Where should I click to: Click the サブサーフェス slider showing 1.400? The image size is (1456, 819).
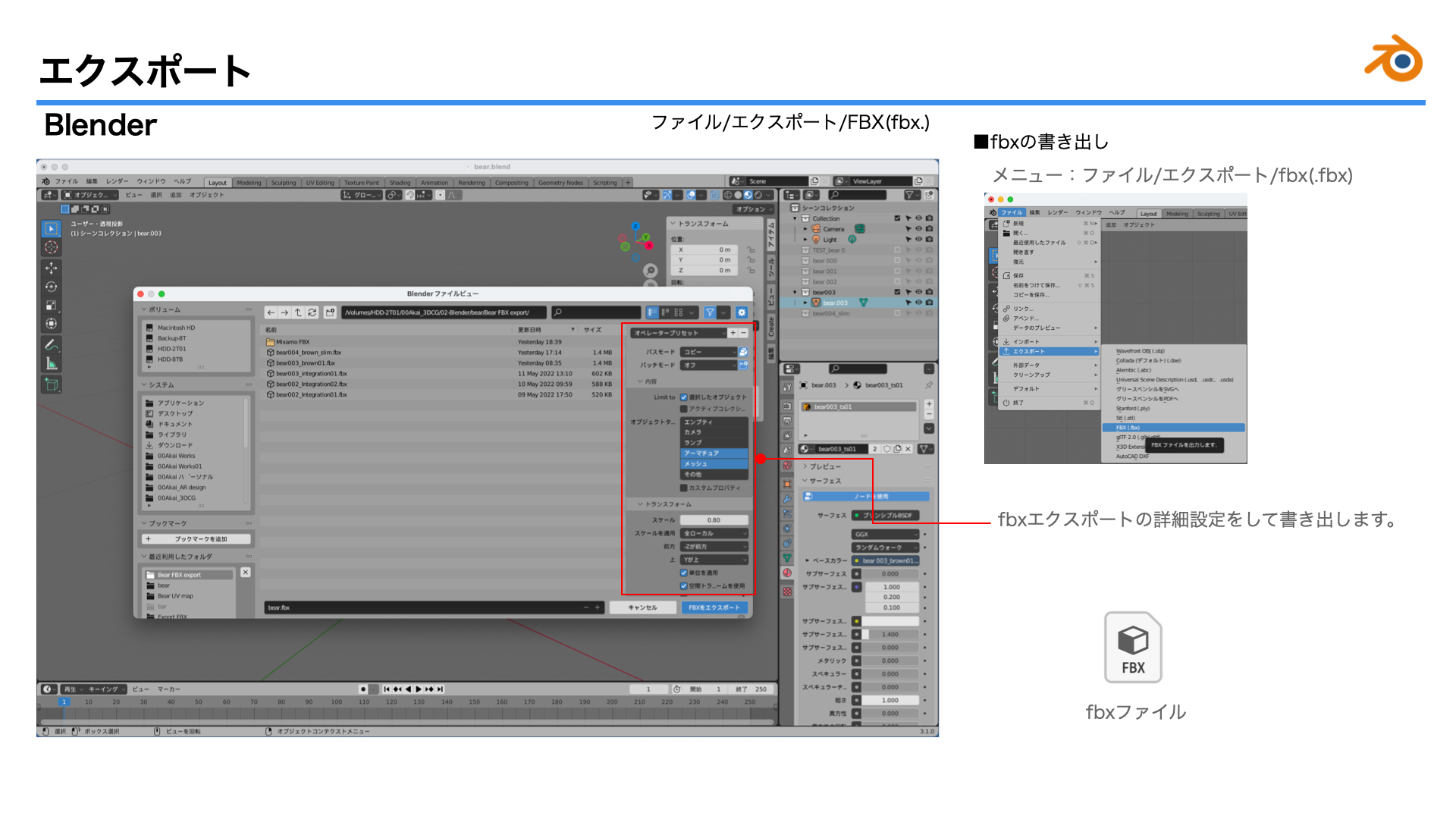coord(890,635)
